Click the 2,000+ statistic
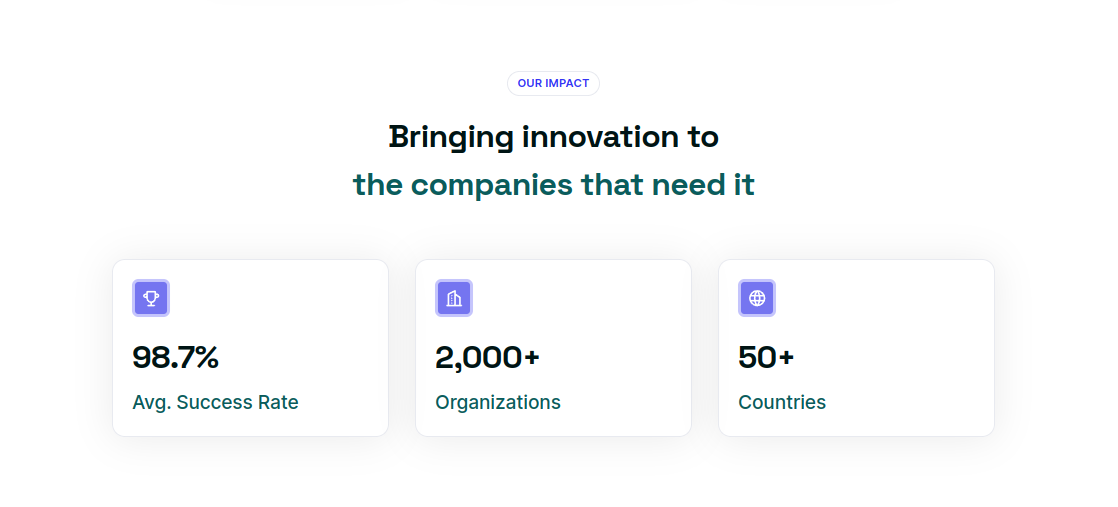1118x507 pixels. 488,357
